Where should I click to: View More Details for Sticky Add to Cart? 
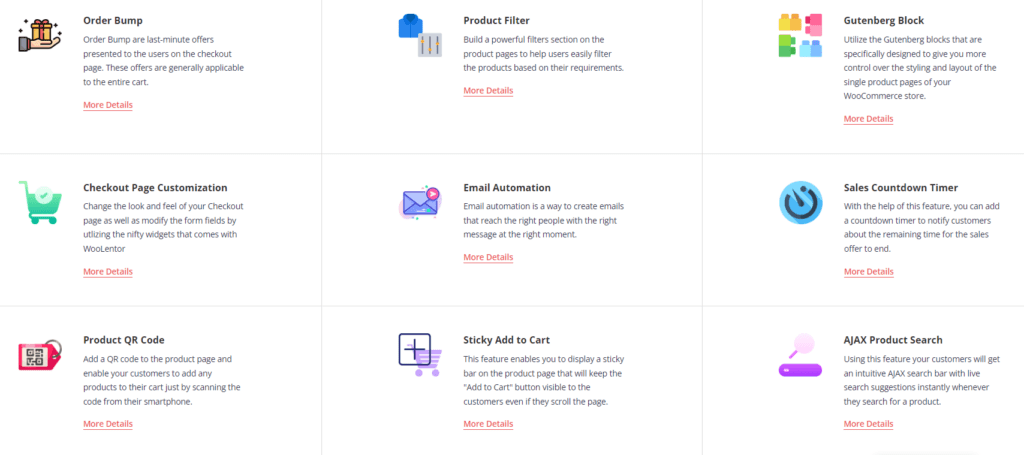click(x=488, y=424)
